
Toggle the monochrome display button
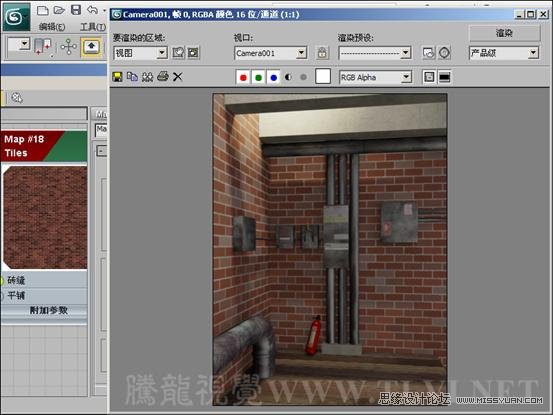pyautogui.click(x=303, y=77)
